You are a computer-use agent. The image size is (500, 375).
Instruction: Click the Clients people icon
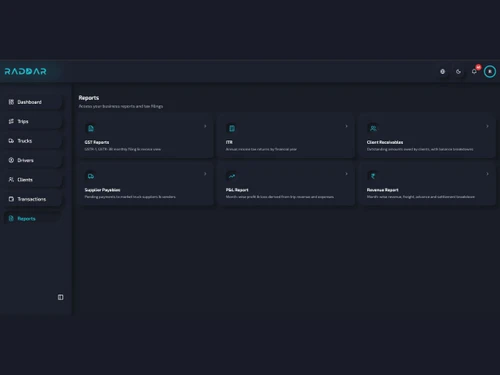(x=11, y=180)
